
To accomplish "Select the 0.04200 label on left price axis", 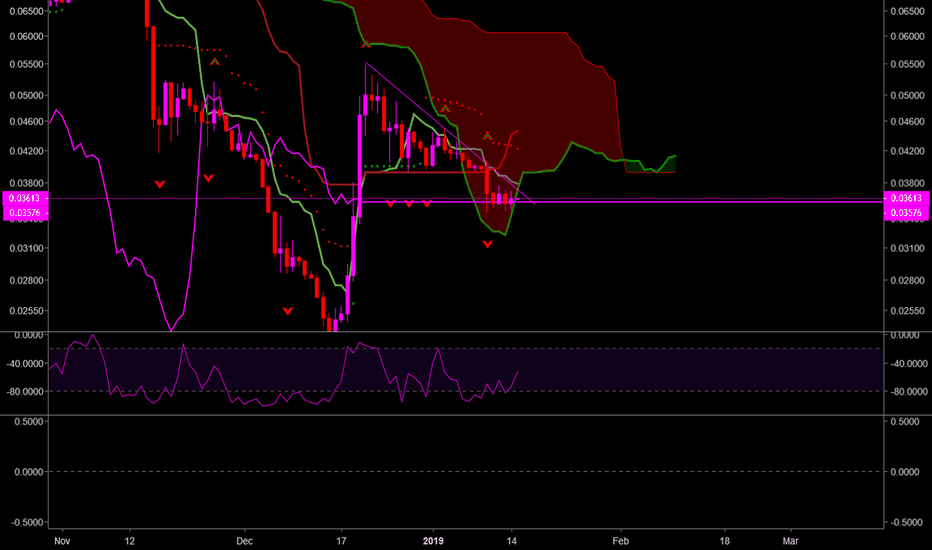I will (27, 151).
